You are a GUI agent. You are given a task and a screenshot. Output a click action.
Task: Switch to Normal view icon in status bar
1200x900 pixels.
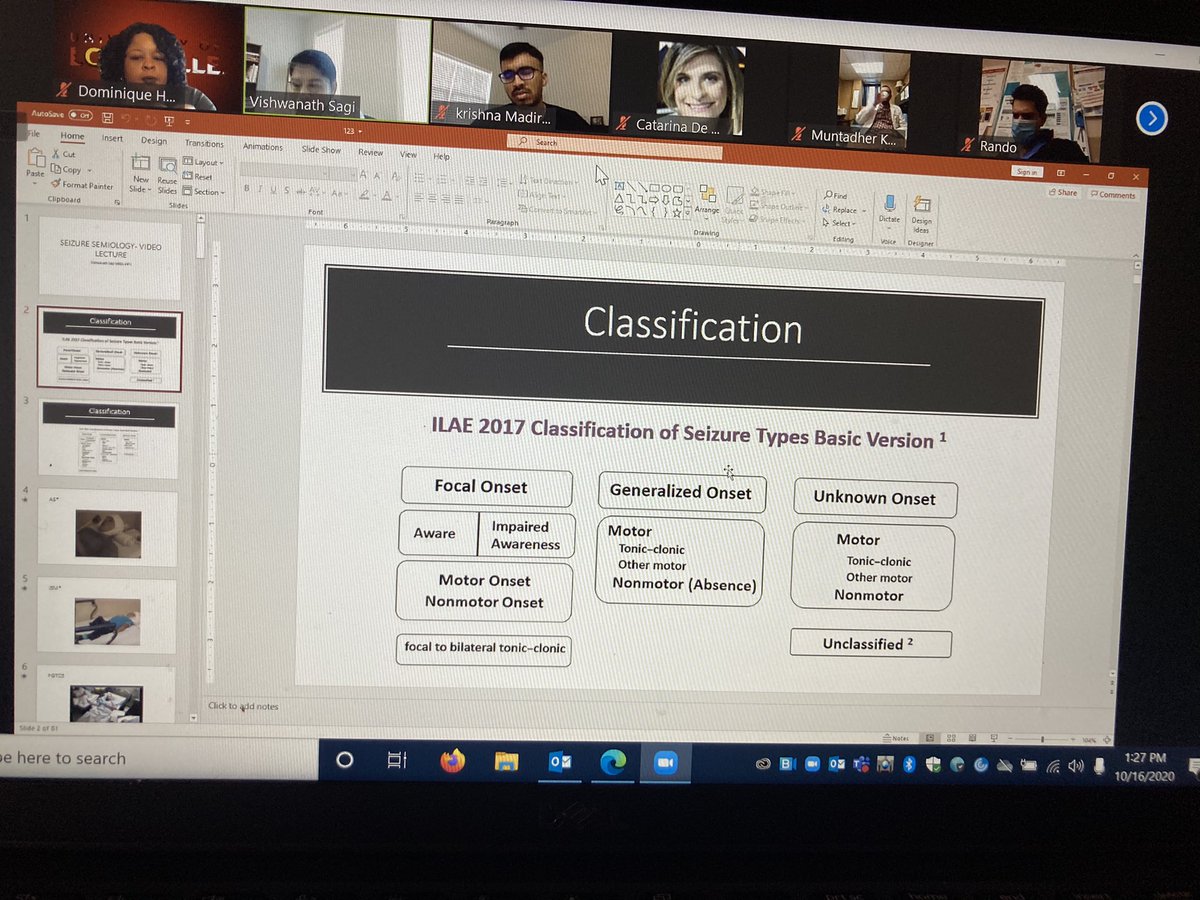coord(930,738)
